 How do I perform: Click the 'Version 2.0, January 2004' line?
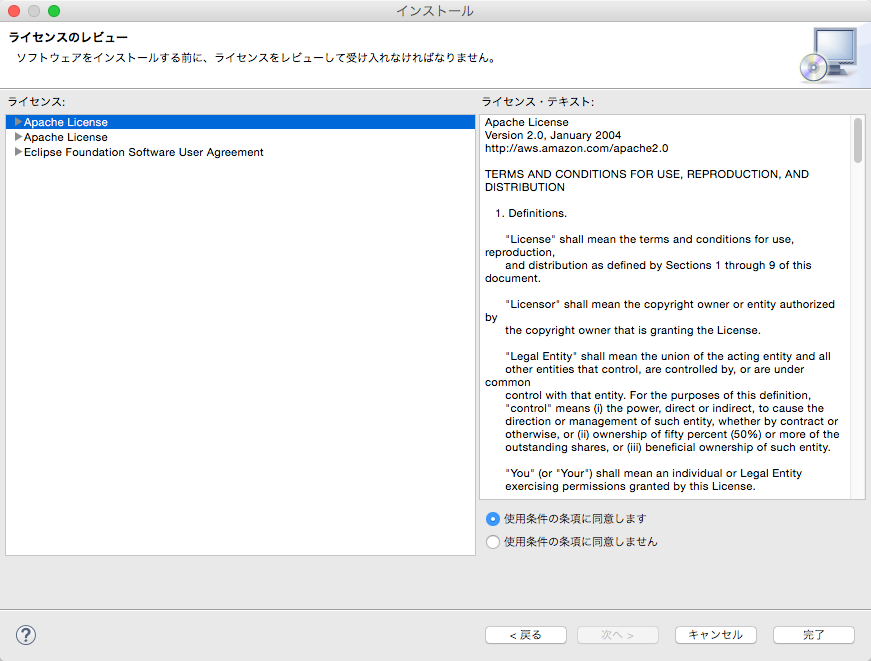coord(553,135)
